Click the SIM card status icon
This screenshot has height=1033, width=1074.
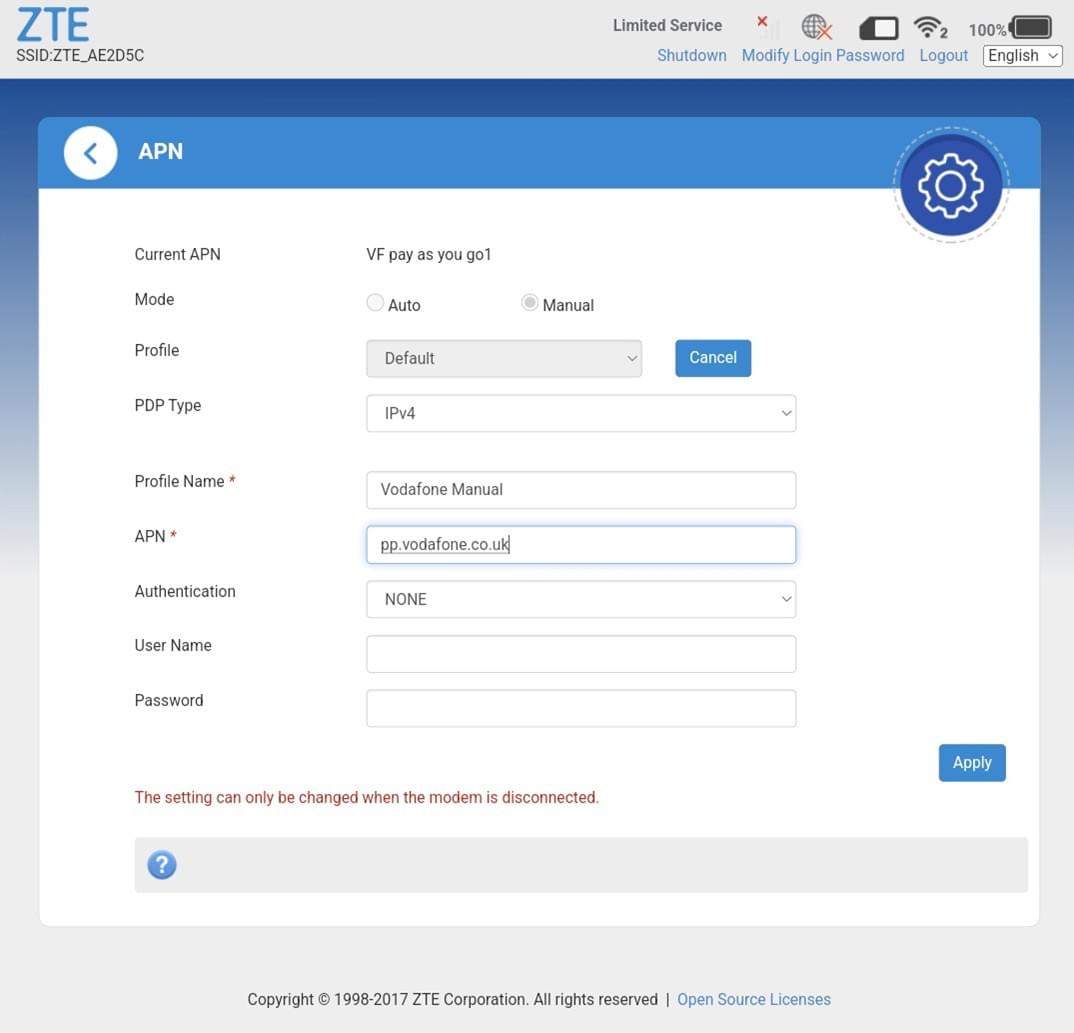(879, 29)
